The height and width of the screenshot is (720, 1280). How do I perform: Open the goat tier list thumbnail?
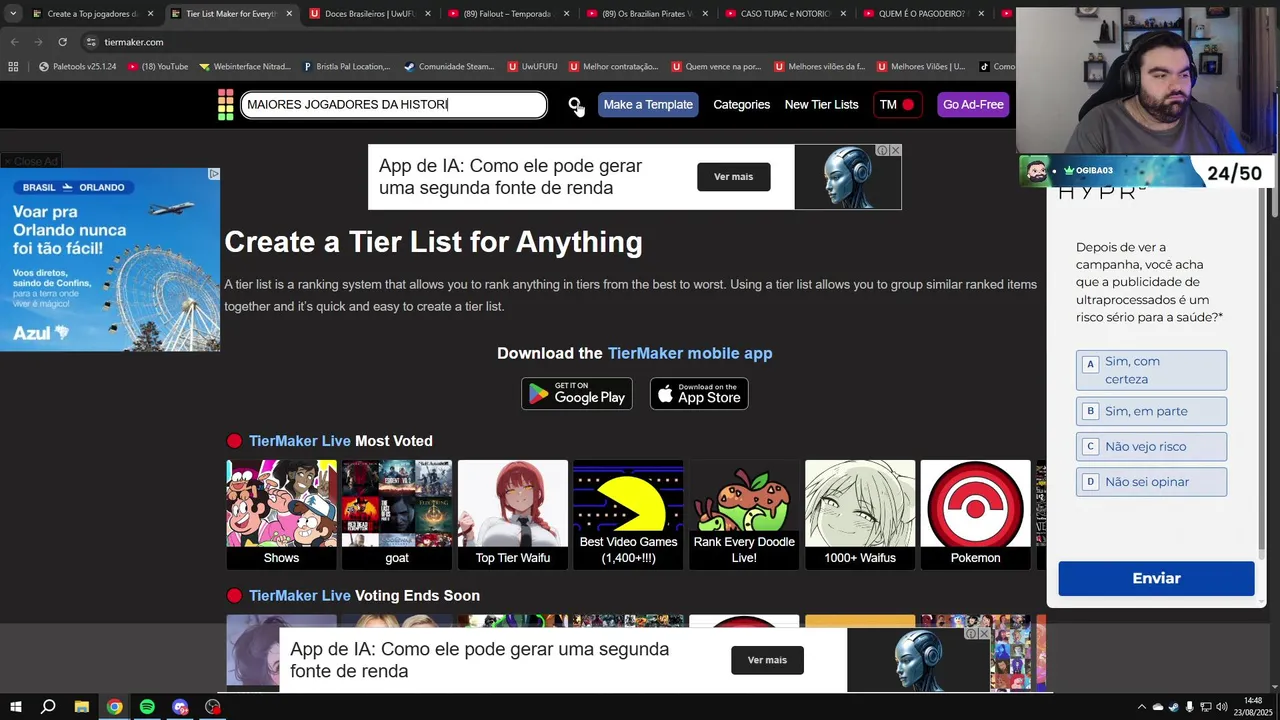(397, 514)
